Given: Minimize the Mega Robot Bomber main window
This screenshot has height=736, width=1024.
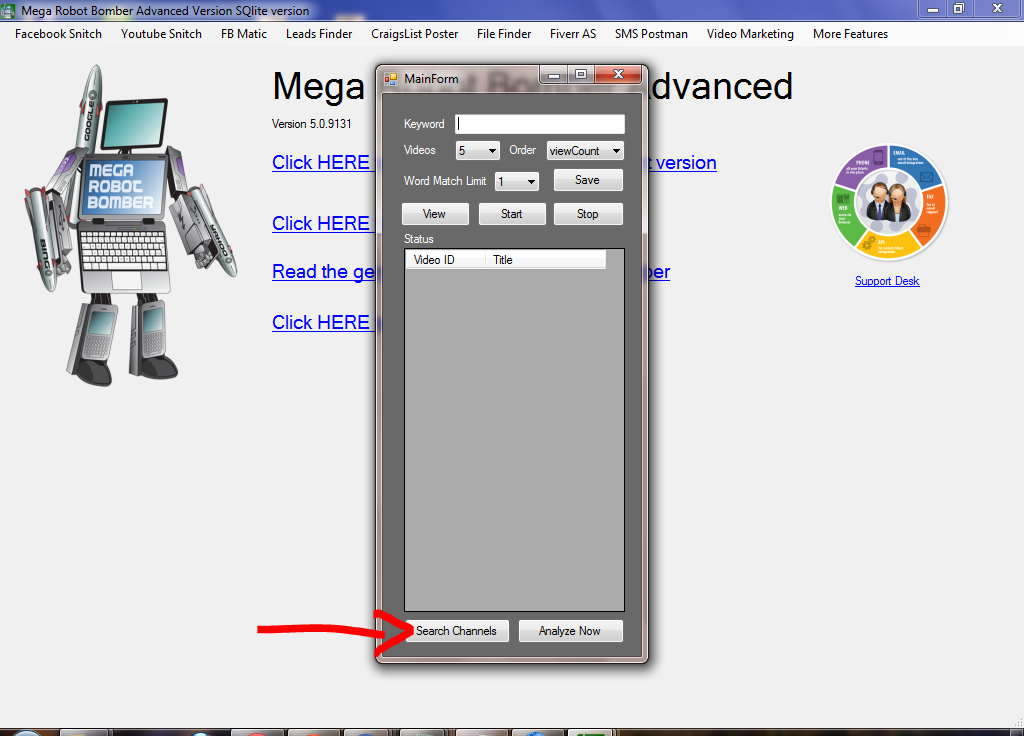Looking at the screenshot, I should pos(933,8).
